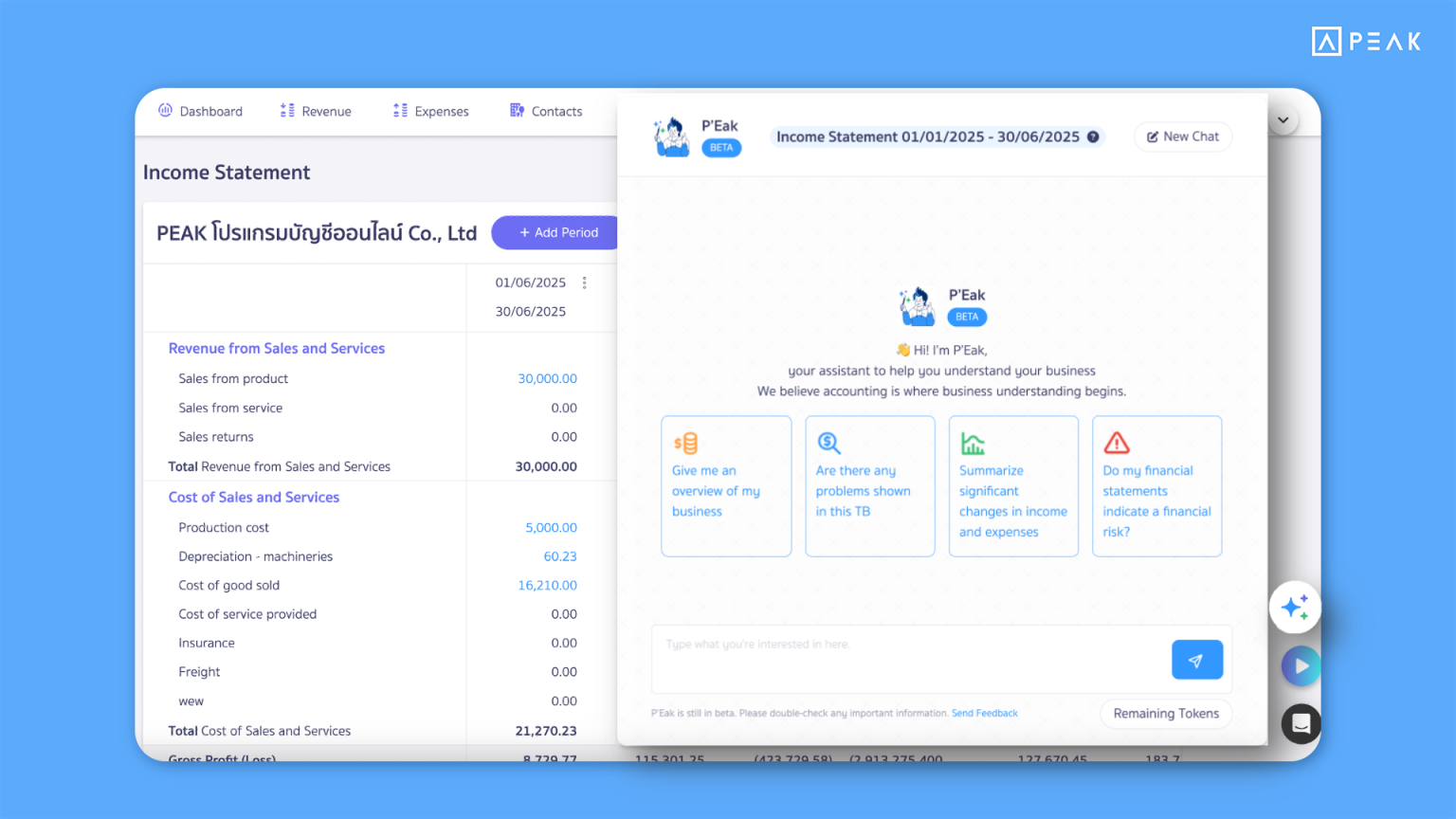Click the Add Period button
Screen dimensions: 1456x819
(557, 232)
